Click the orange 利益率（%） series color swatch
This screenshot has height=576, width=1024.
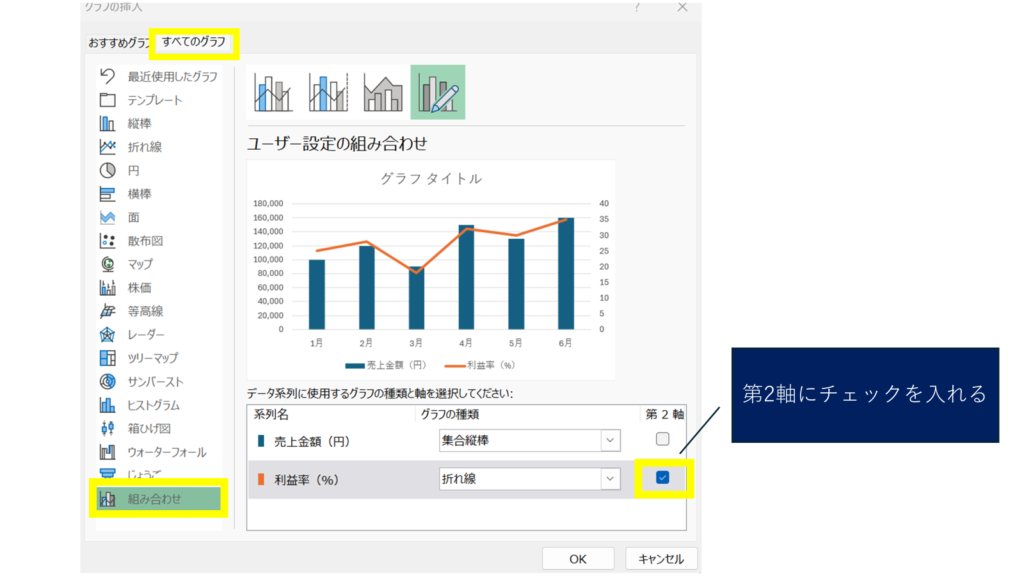[262, 479]
